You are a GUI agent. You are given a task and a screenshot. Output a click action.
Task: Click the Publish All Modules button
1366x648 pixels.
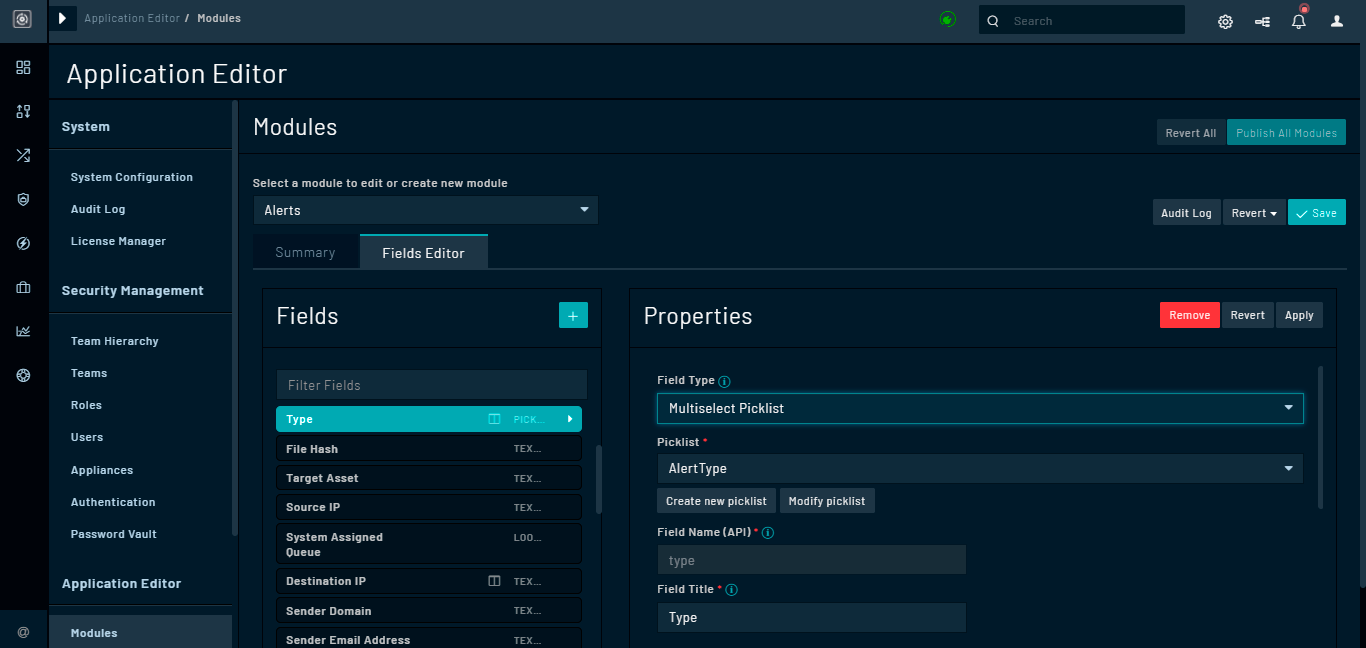pos(1286,132)
